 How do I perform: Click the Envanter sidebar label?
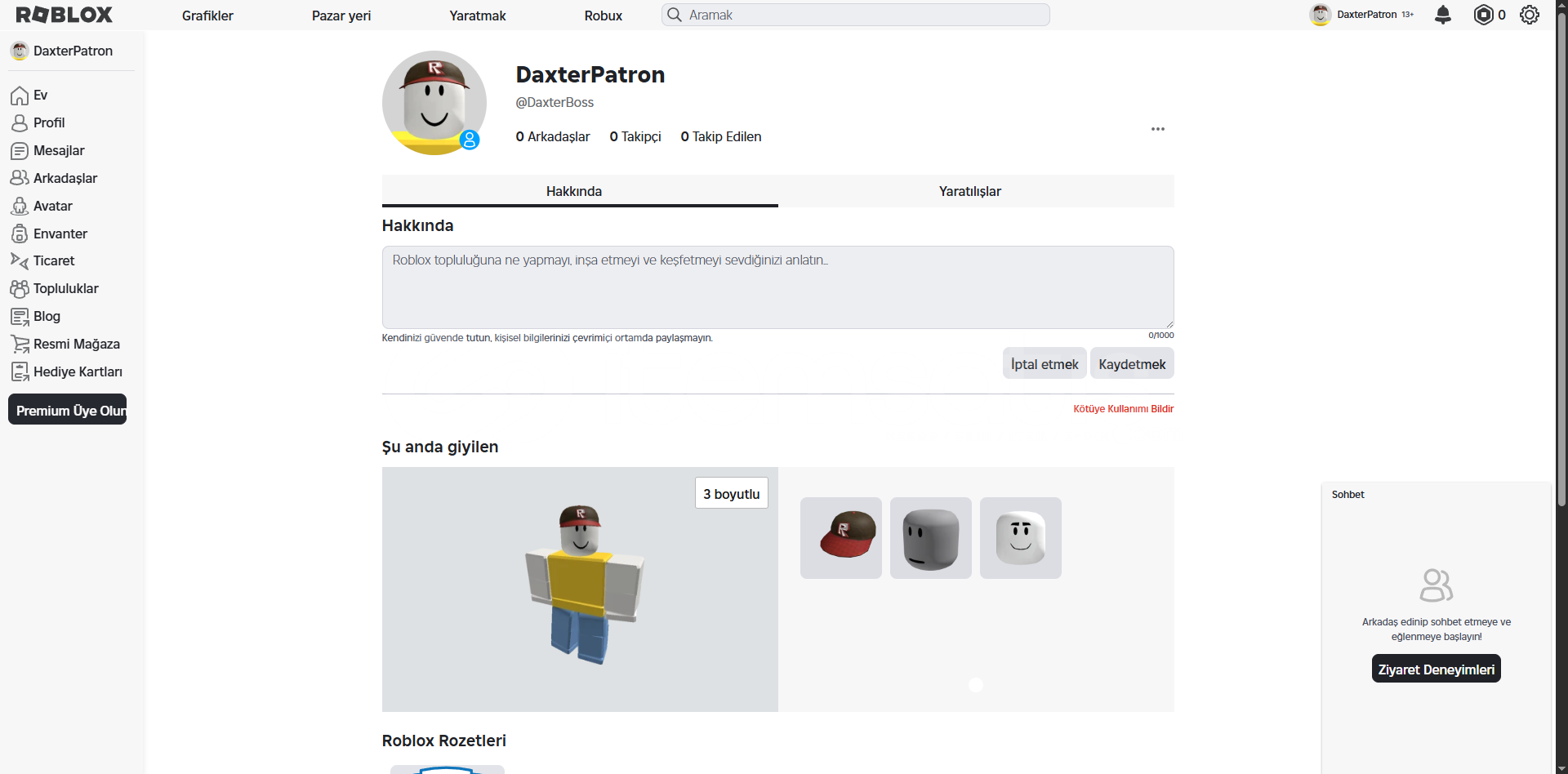(x=60, y=234)
